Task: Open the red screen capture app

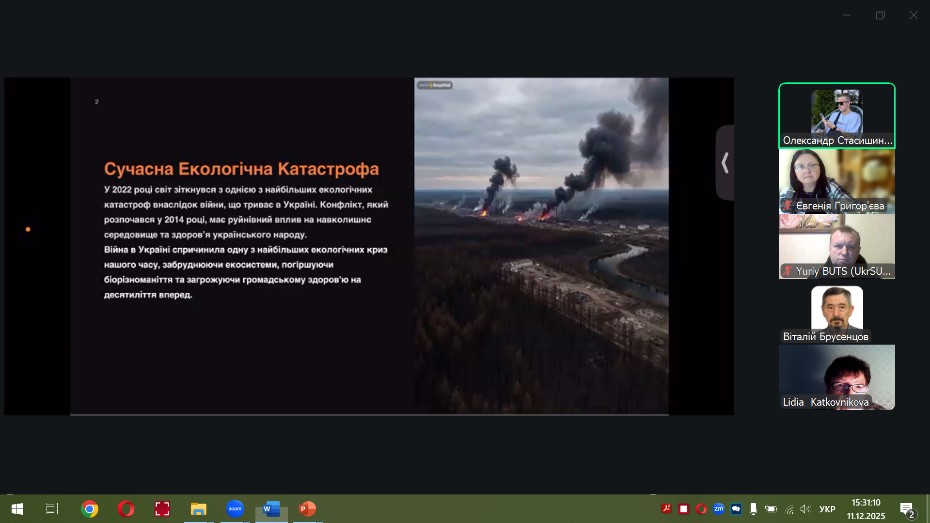Action: (x=162, y=509)
